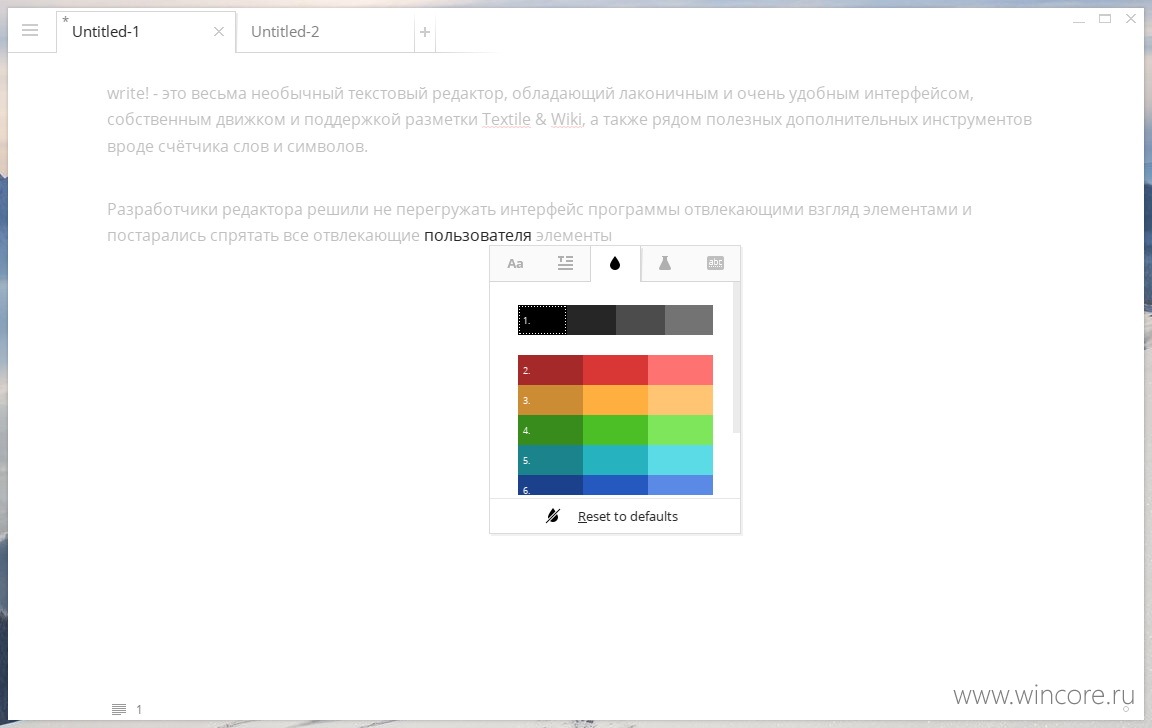Choose the light pink-red swatch
1152x728 pixels.
pyautogui.click(x=680, y=370)
